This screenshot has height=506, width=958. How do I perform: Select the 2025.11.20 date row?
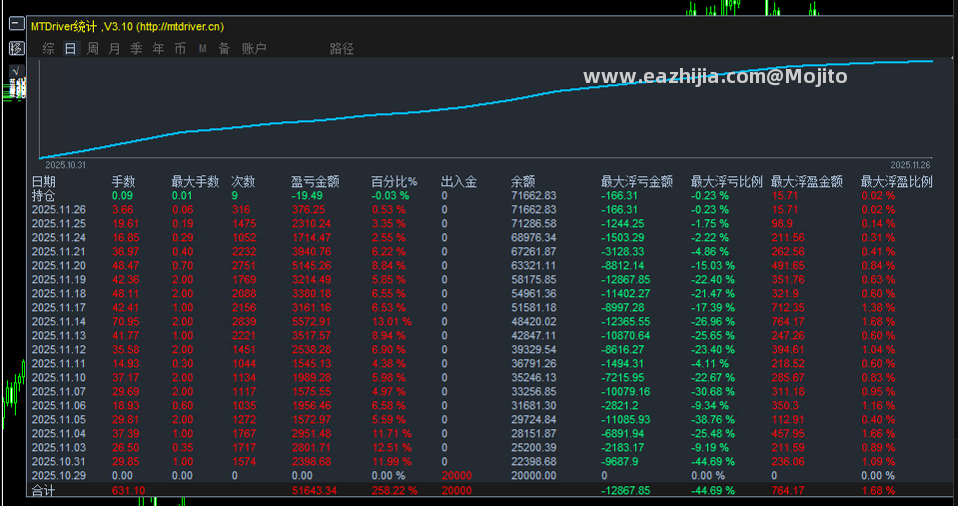pyautogui.click(x=59, y=266)
